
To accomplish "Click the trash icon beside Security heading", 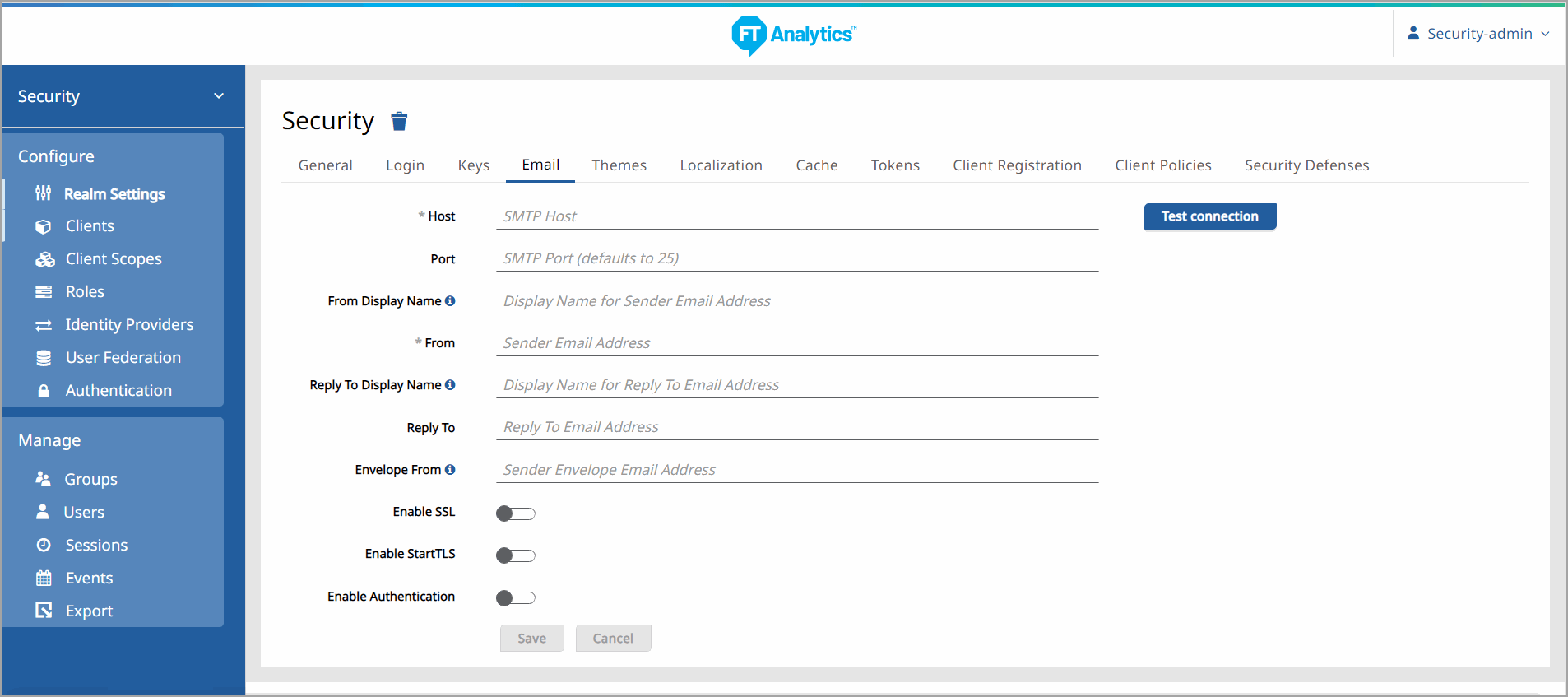I will click(x=399, y=122).
